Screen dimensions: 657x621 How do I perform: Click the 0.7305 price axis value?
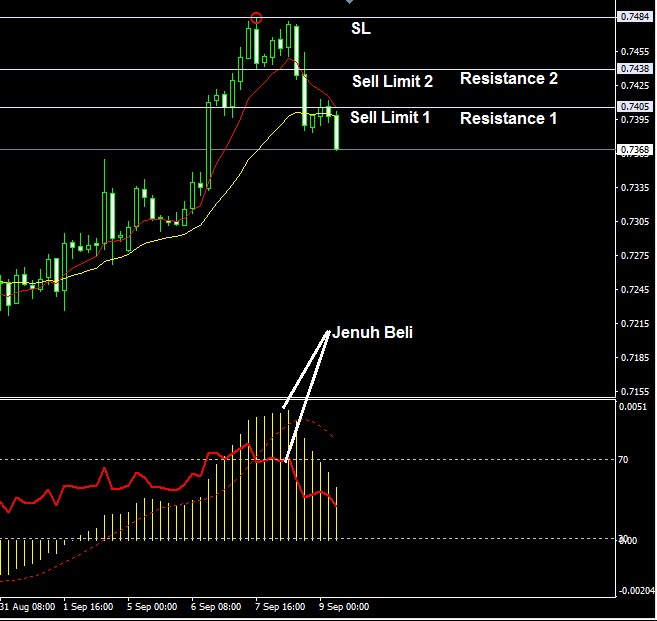635,221
